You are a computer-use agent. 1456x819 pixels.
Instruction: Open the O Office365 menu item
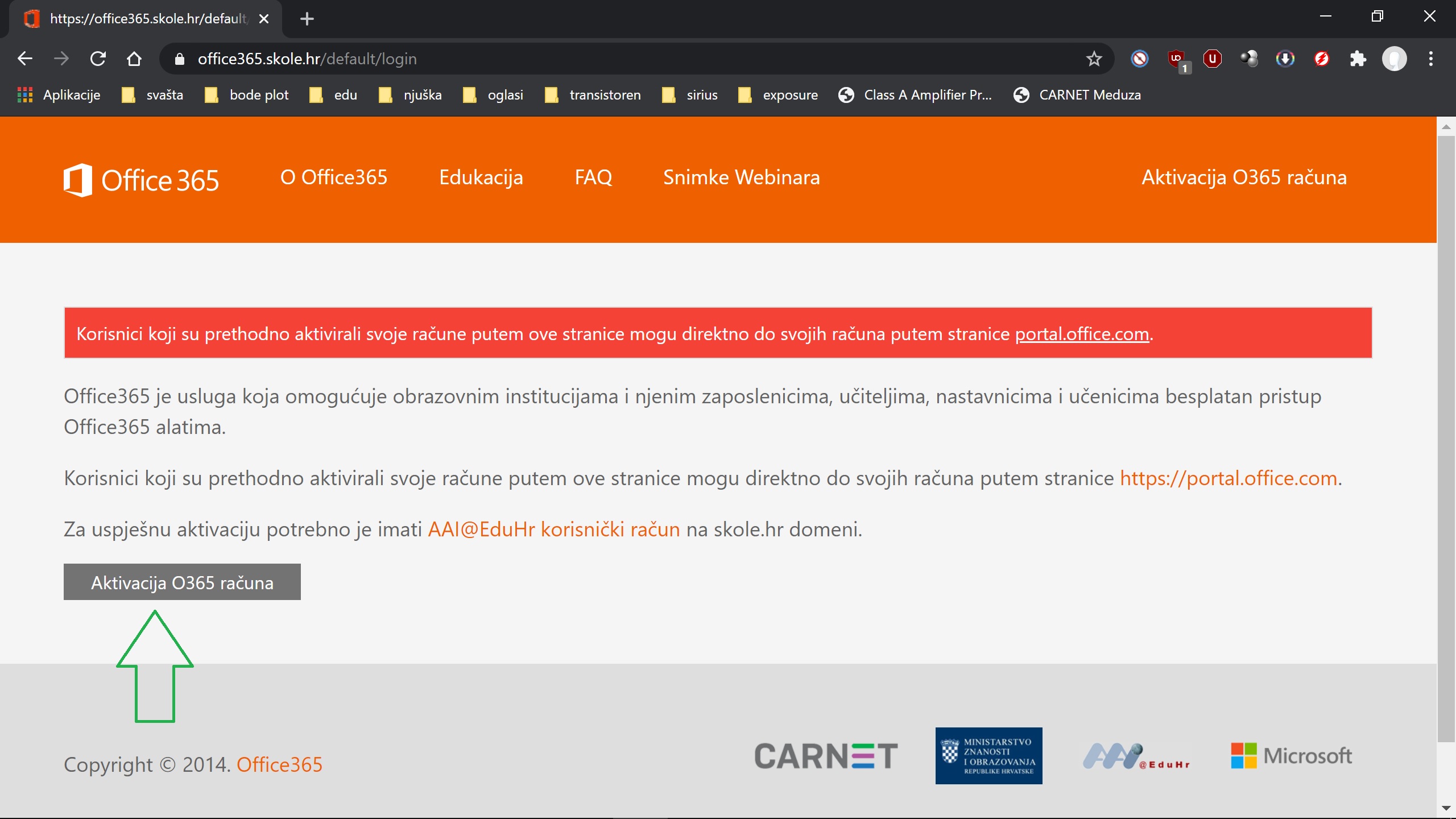pos(334,177)
